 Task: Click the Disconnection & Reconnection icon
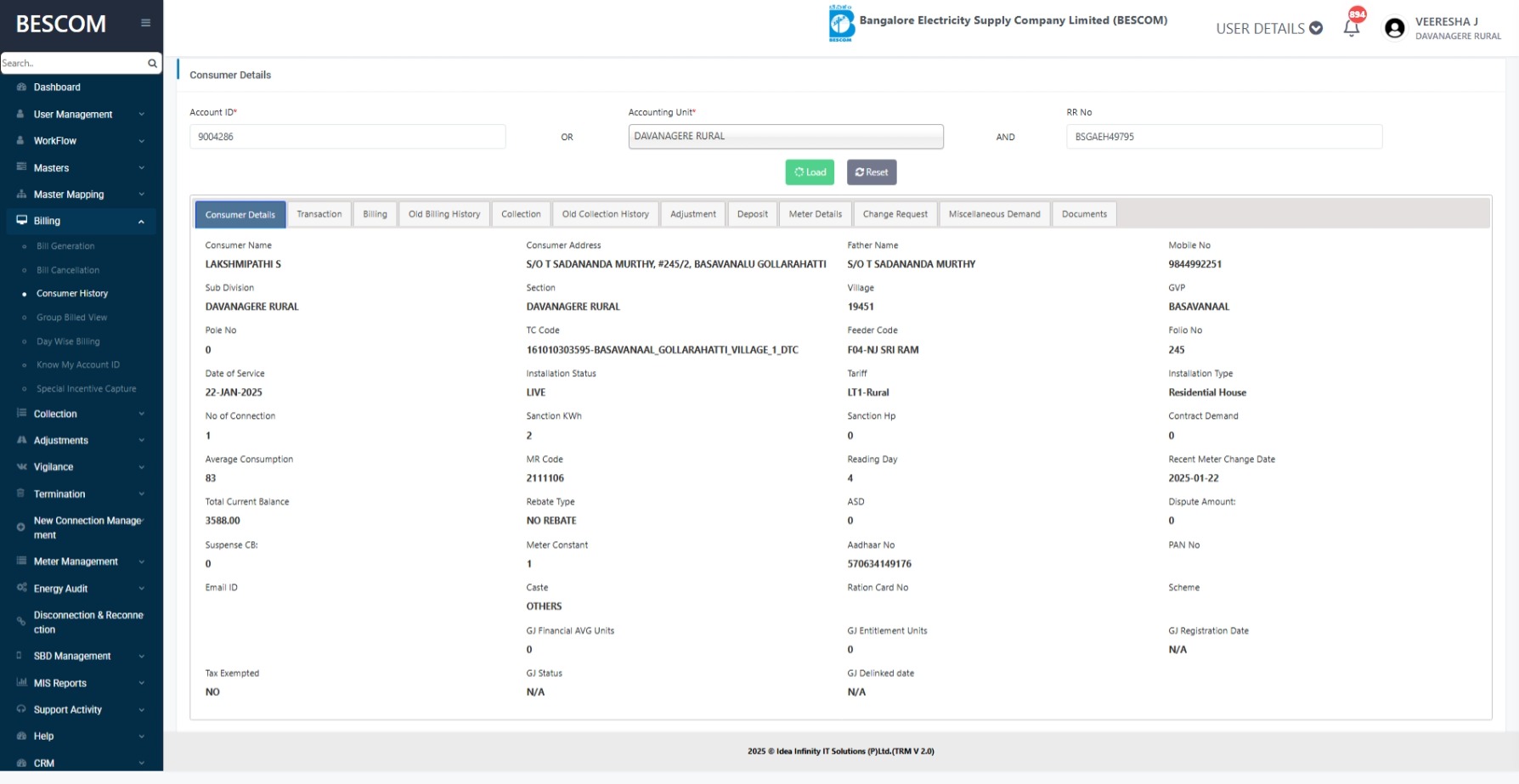tap(21, 622)
